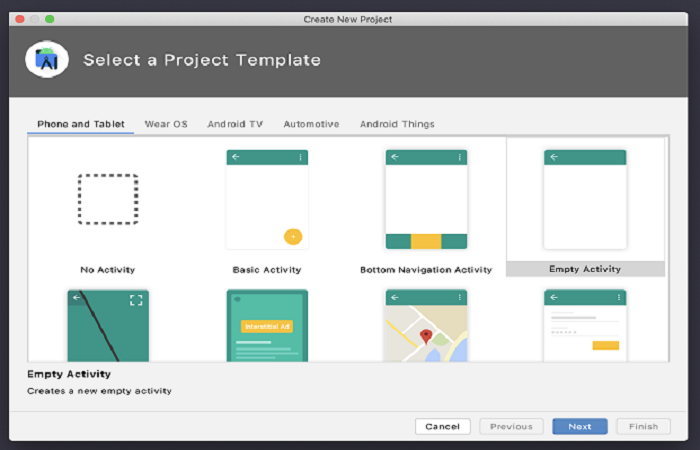700x450 pixels.
Task: Select the No Activity dashed-box template
Action: pos(108,199)
